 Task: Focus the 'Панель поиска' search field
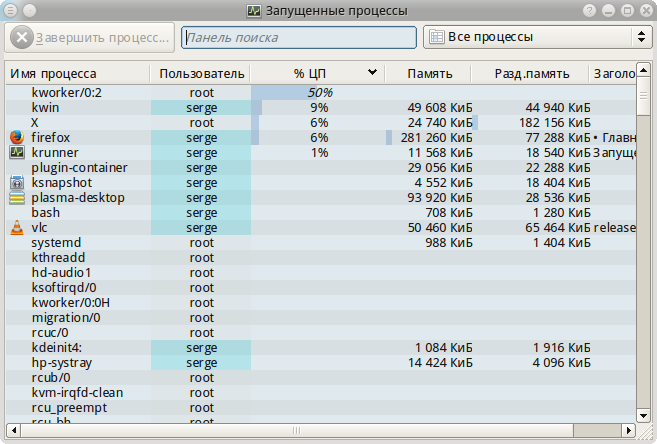click(299, 37)
